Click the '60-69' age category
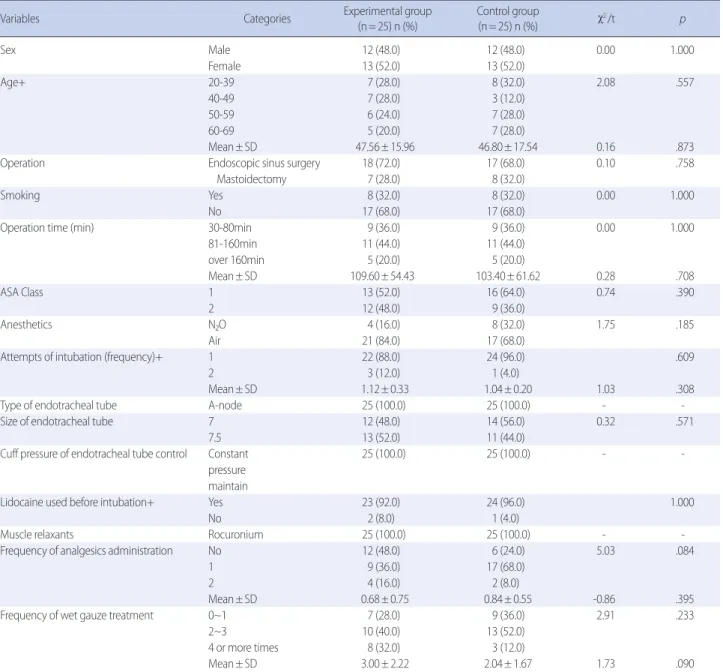Viewport: 723px width, 672px height. 221,131
